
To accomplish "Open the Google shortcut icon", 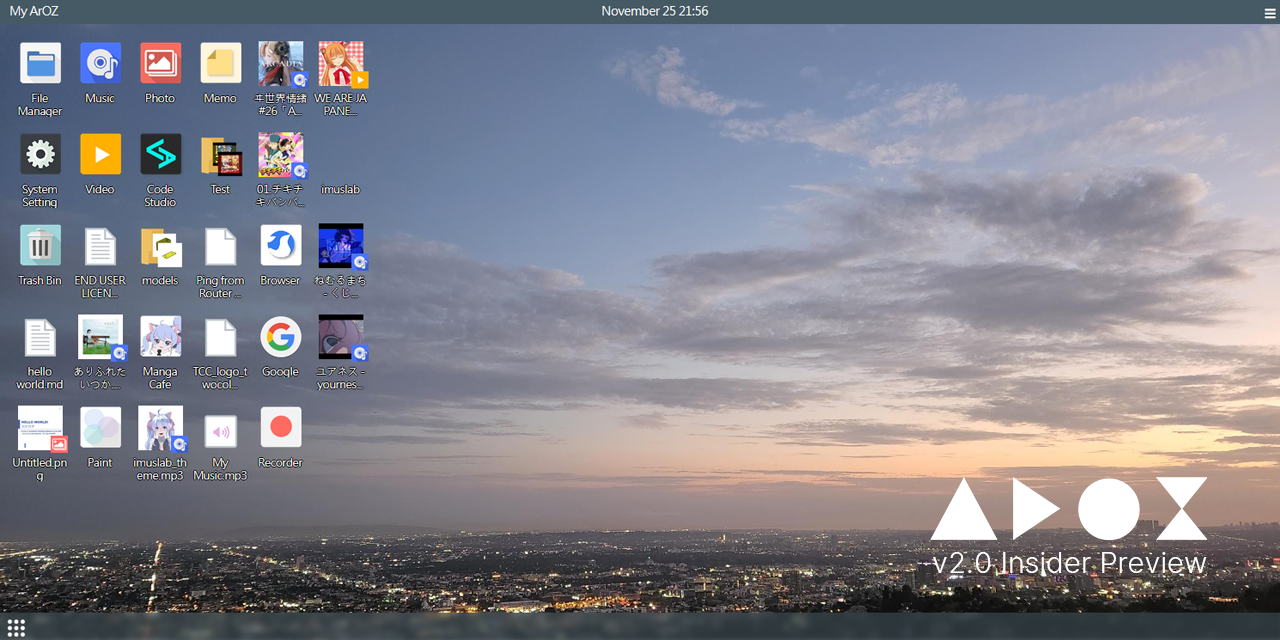I will [280, 337].
